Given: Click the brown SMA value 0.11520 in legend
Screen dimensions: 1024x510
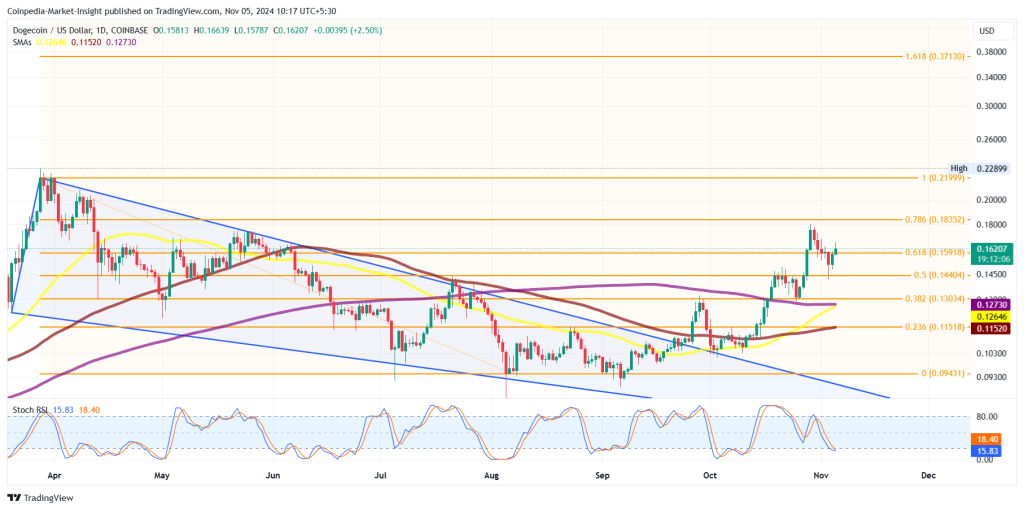Looking at the screenshot, I should [x=85, y=42].
